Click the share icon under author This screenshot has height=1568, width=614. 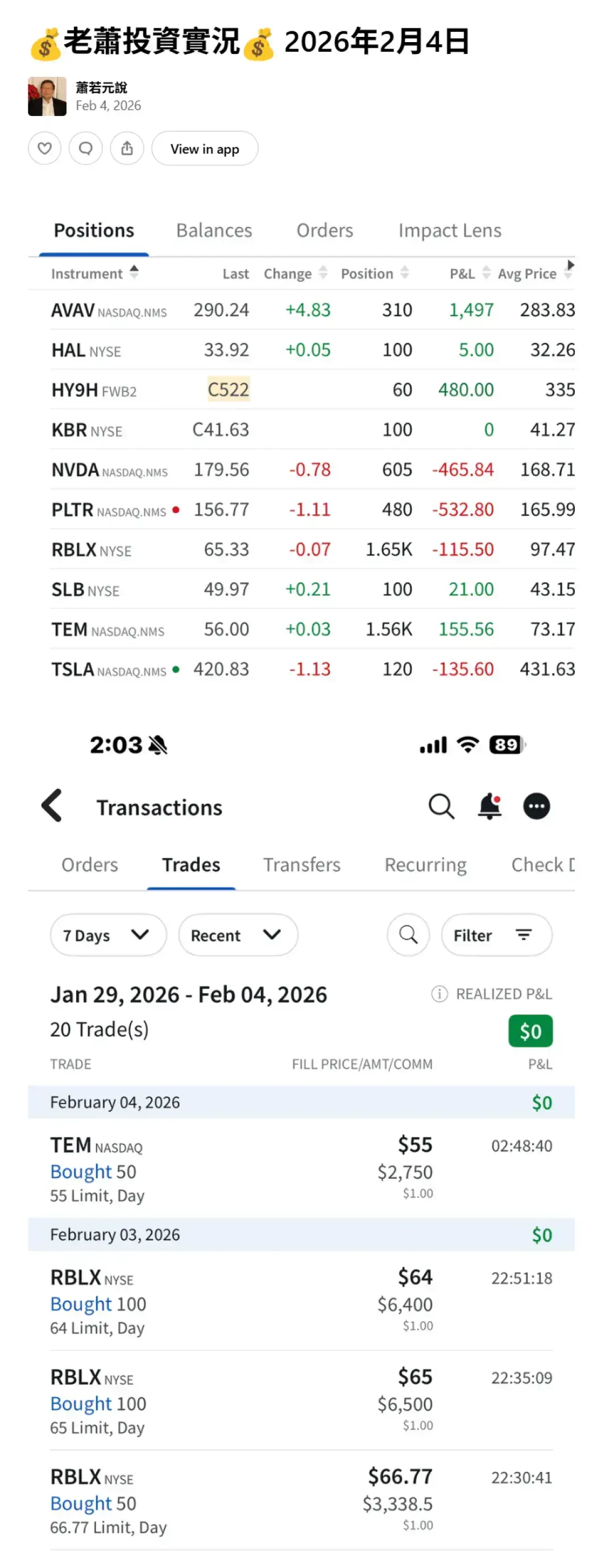click(x=127, y=148)
